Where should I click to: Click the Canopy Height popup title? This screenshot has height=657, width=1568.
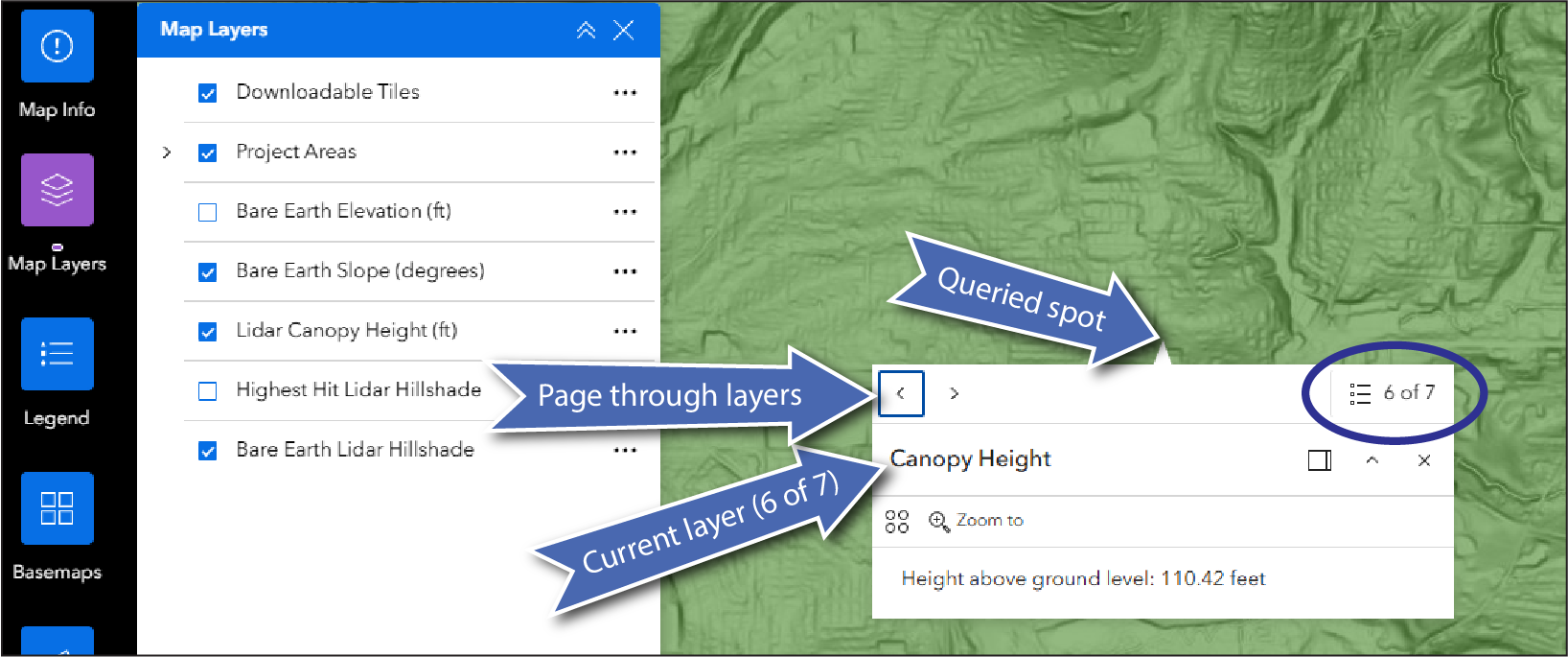coord(970,459)
